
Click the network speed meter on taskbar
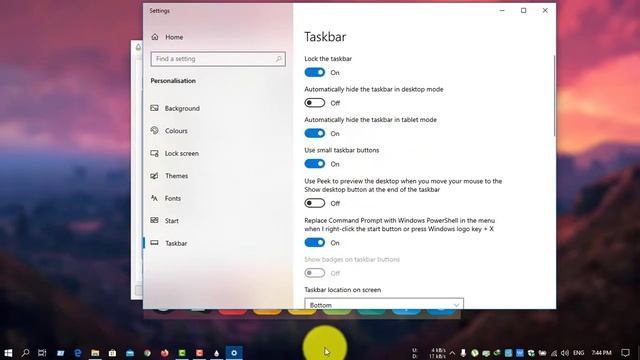429,353
